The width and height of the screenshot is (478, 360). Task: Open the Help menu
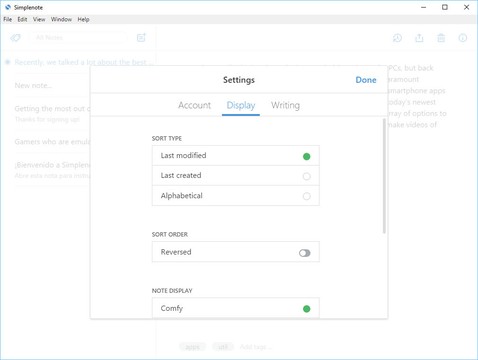click(83, 19)
